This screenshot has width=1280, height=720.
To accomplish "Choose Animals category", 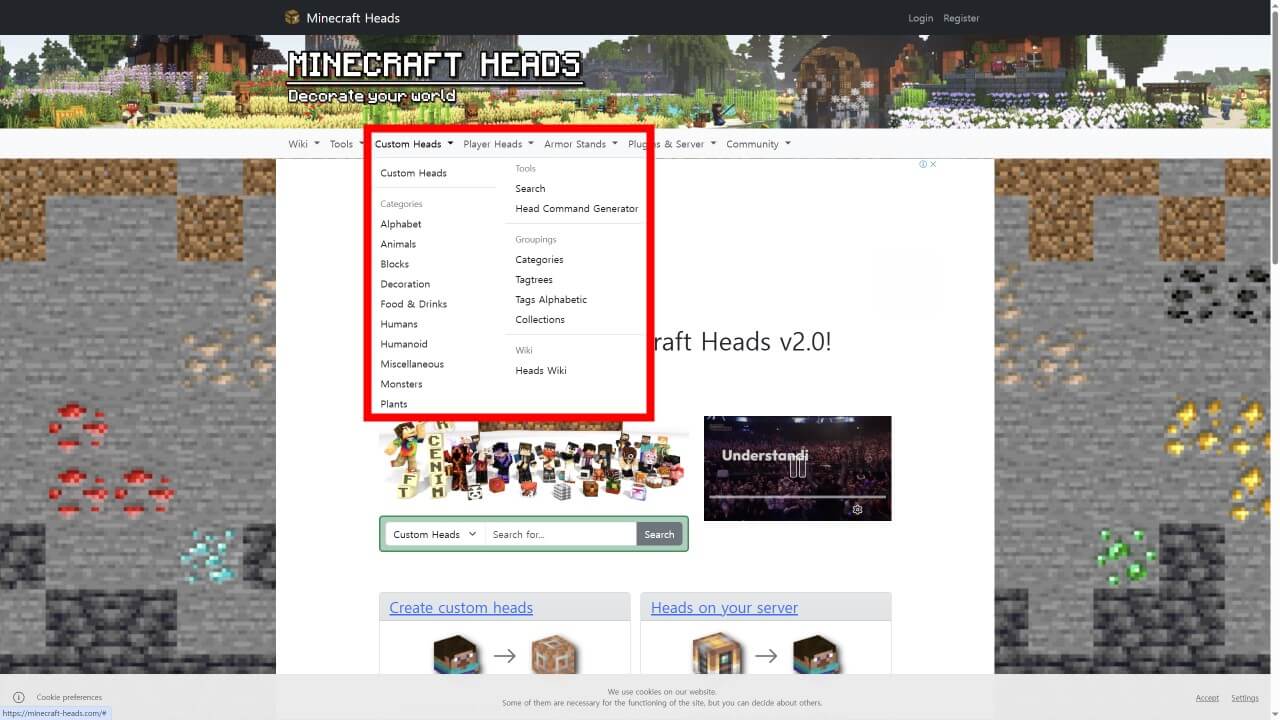I will point(398,244).
